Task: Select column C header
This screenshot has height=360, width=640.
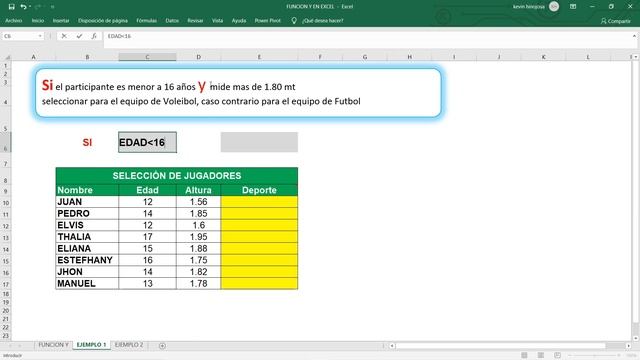Action: pyautogui.click(x=147, y=57)
